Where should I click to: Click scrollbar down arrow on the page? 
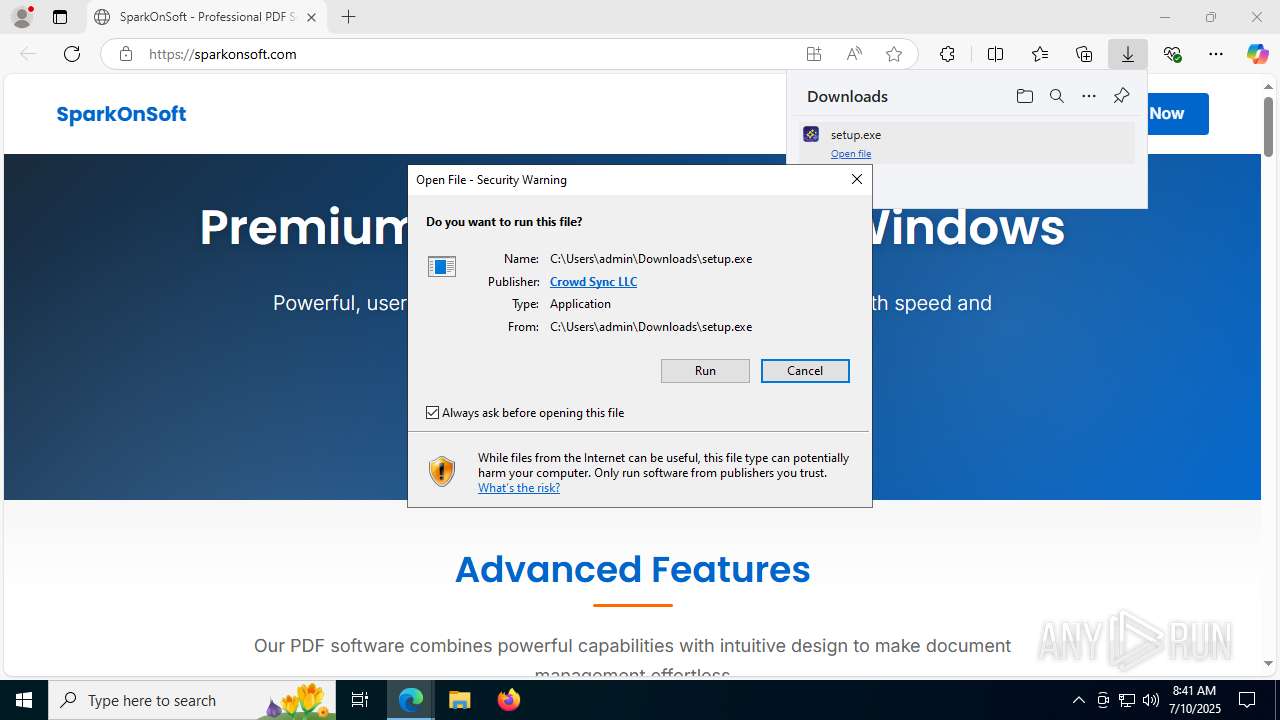coord(1268,664)
